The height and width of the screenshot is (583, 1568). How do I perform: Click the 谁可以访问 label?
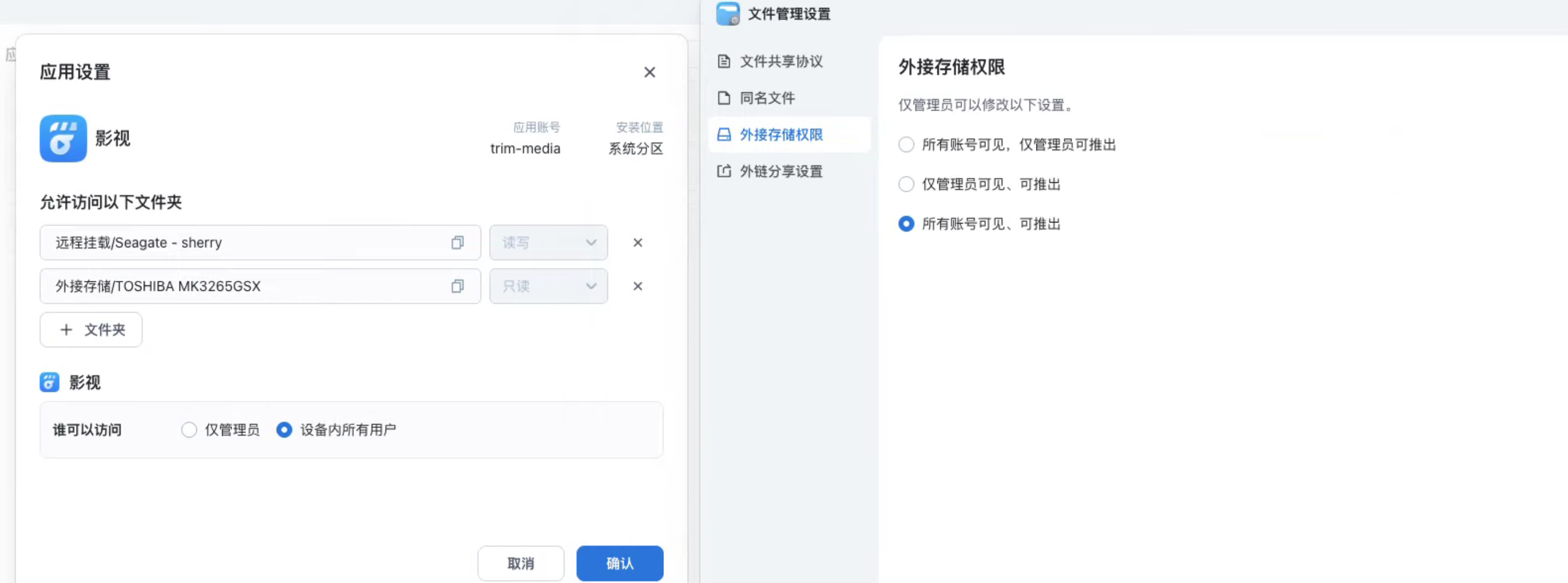pyautogui.click(x=87, y=430)
